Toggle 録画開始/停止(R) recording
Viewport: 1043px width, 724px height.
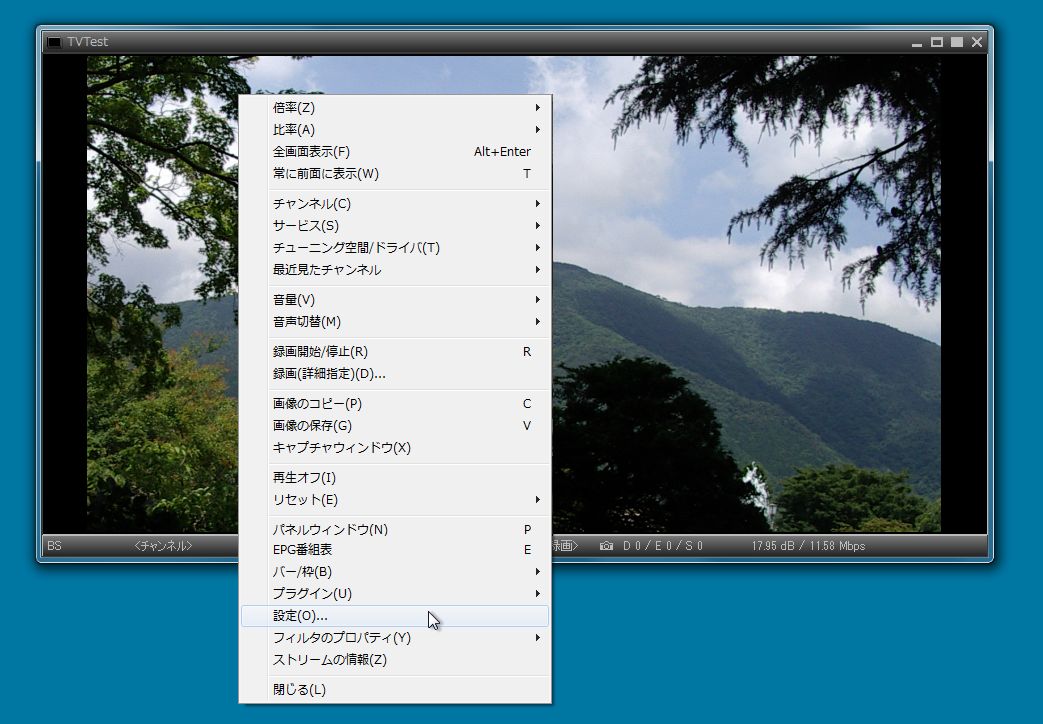[395, 351]
